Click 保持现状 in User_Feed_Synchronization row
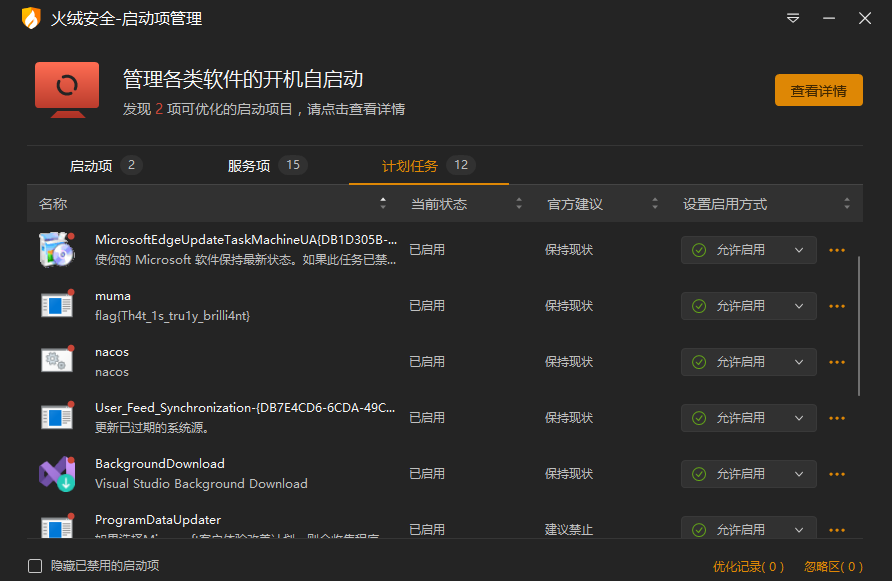Screen dimensions: 892x581 tap(569, 418)
